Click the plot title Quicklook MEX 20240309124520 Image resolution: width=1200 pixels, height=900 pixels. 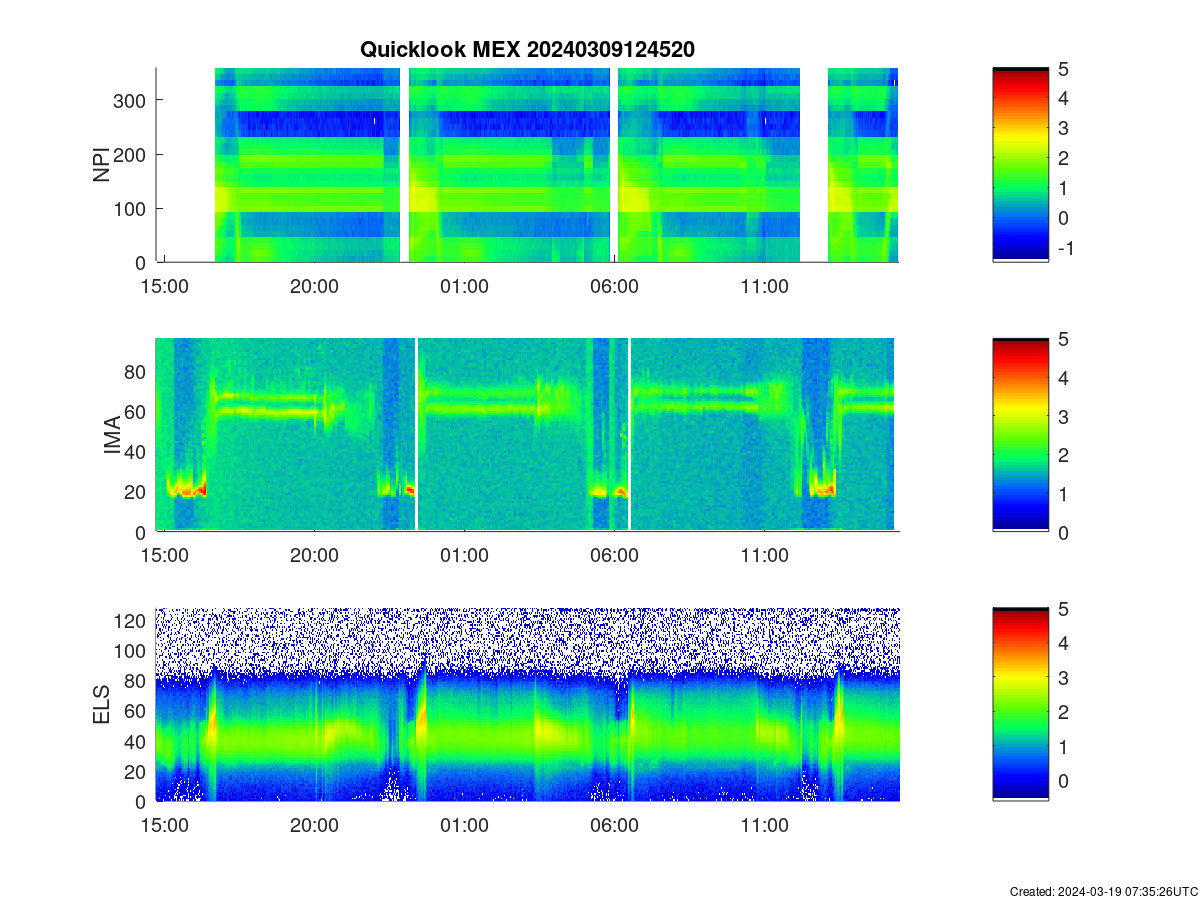[527, 49]
